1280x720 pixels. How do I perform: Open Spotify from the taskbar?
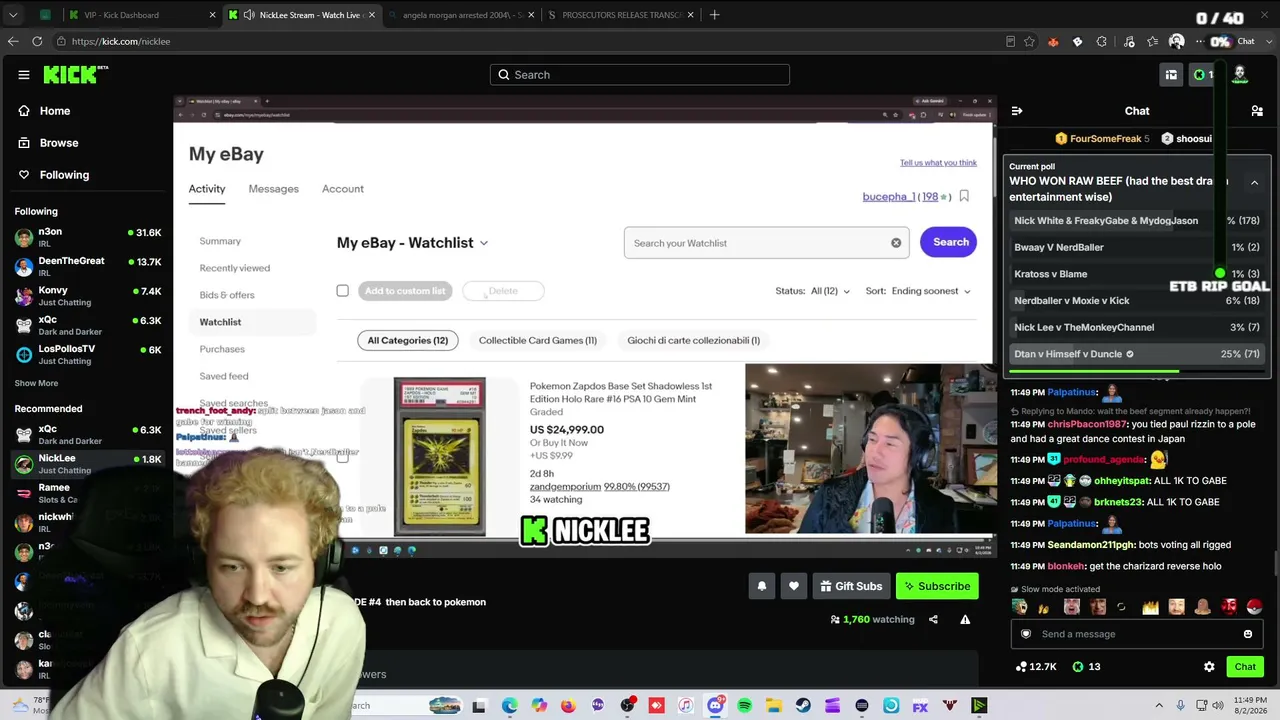coord(745,706)
